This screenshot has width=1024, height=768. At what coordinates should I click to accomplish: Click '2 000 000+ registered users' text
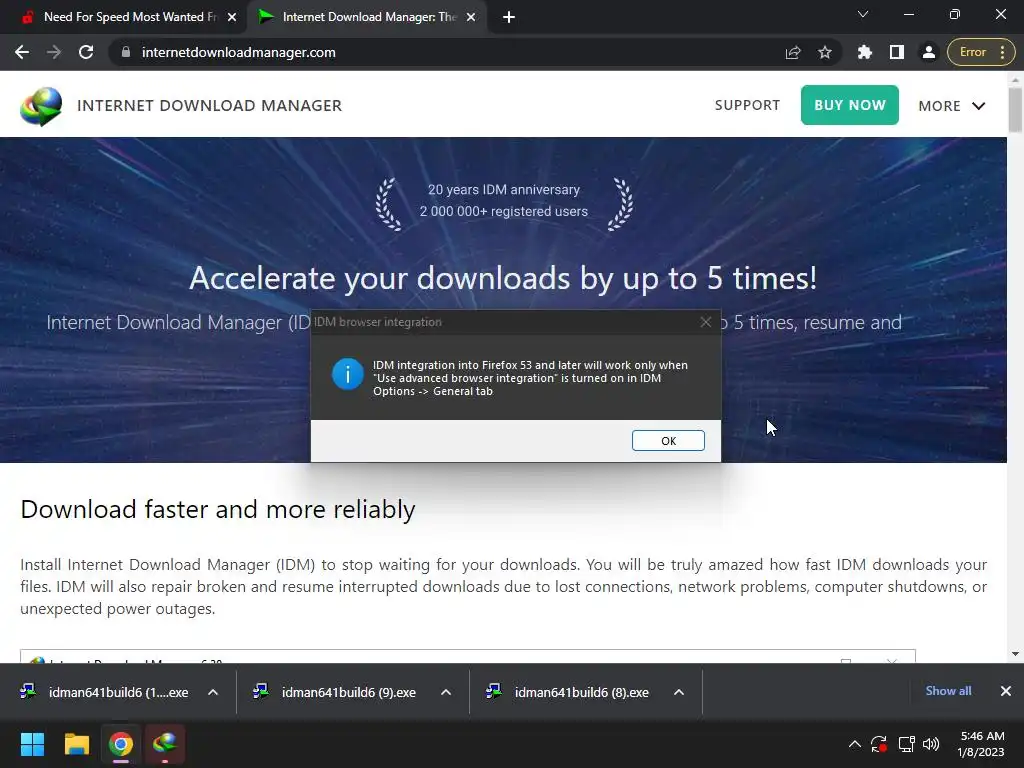504,212
